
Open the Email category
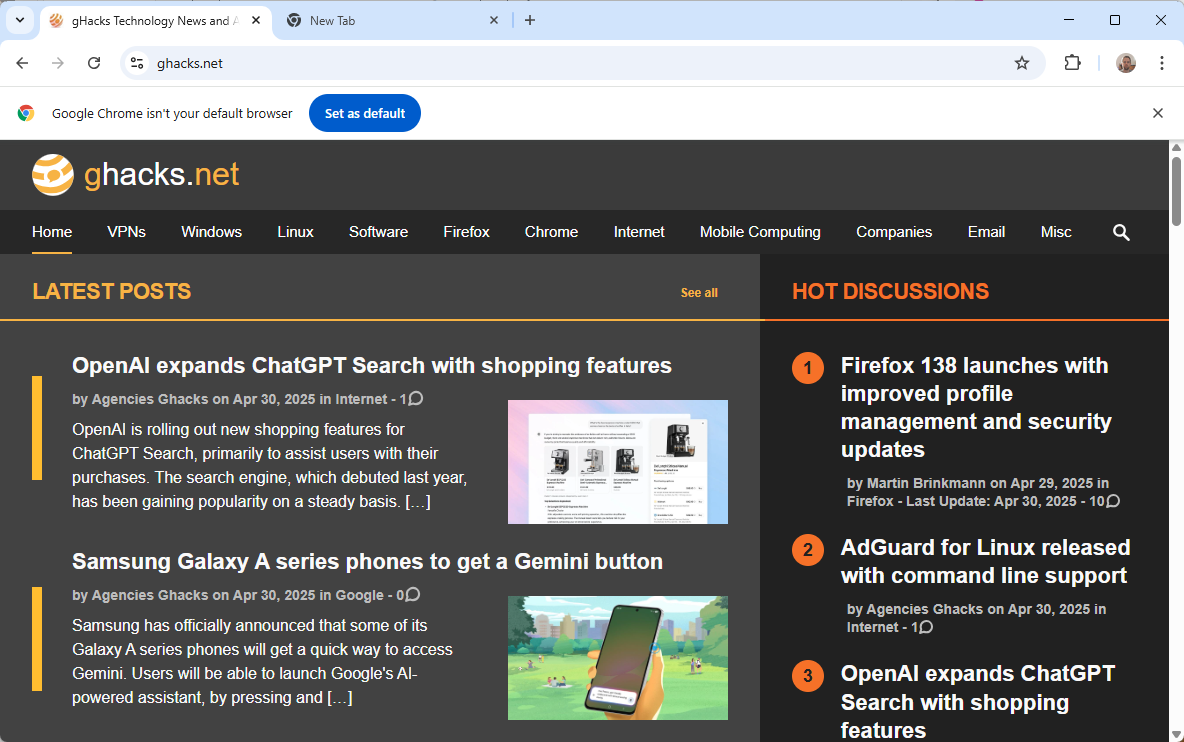point(986,232)
